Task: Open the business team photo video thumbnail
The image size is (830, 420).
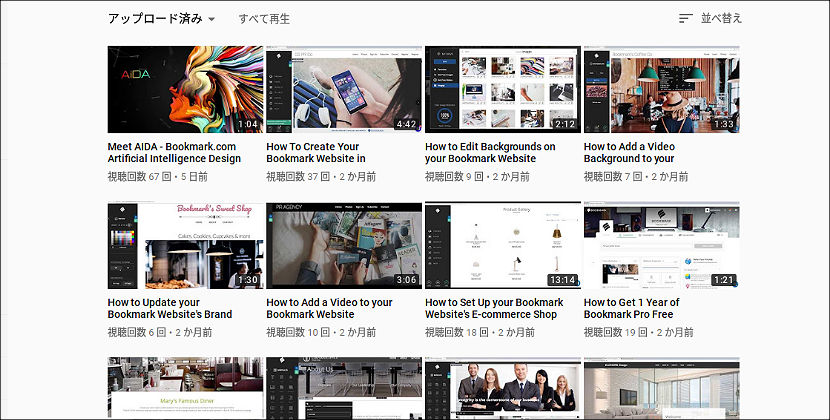Action: pos(503,388)
